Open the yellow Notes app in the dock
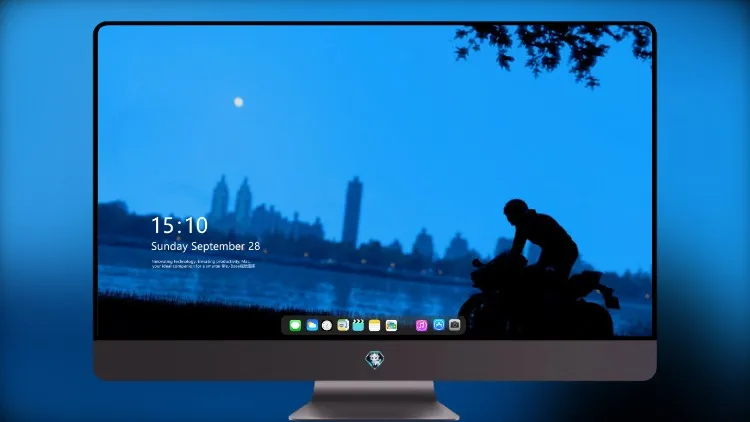Image resolution: width=750 pixels, height=422 pixels. click(x=375, y=325)
